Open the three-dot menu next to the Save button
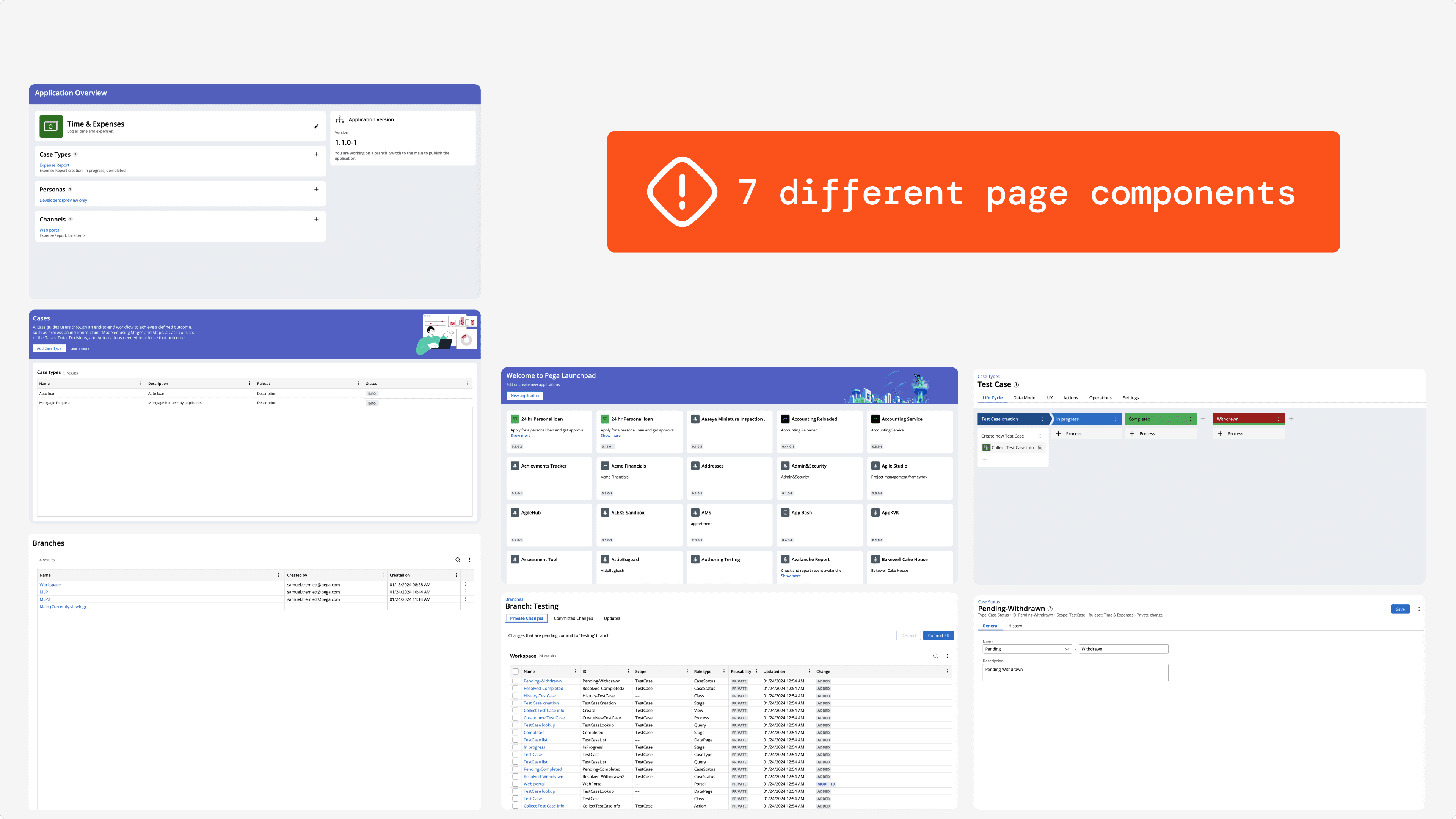This screenshot has width=1456, height=819. (1419, 609)
